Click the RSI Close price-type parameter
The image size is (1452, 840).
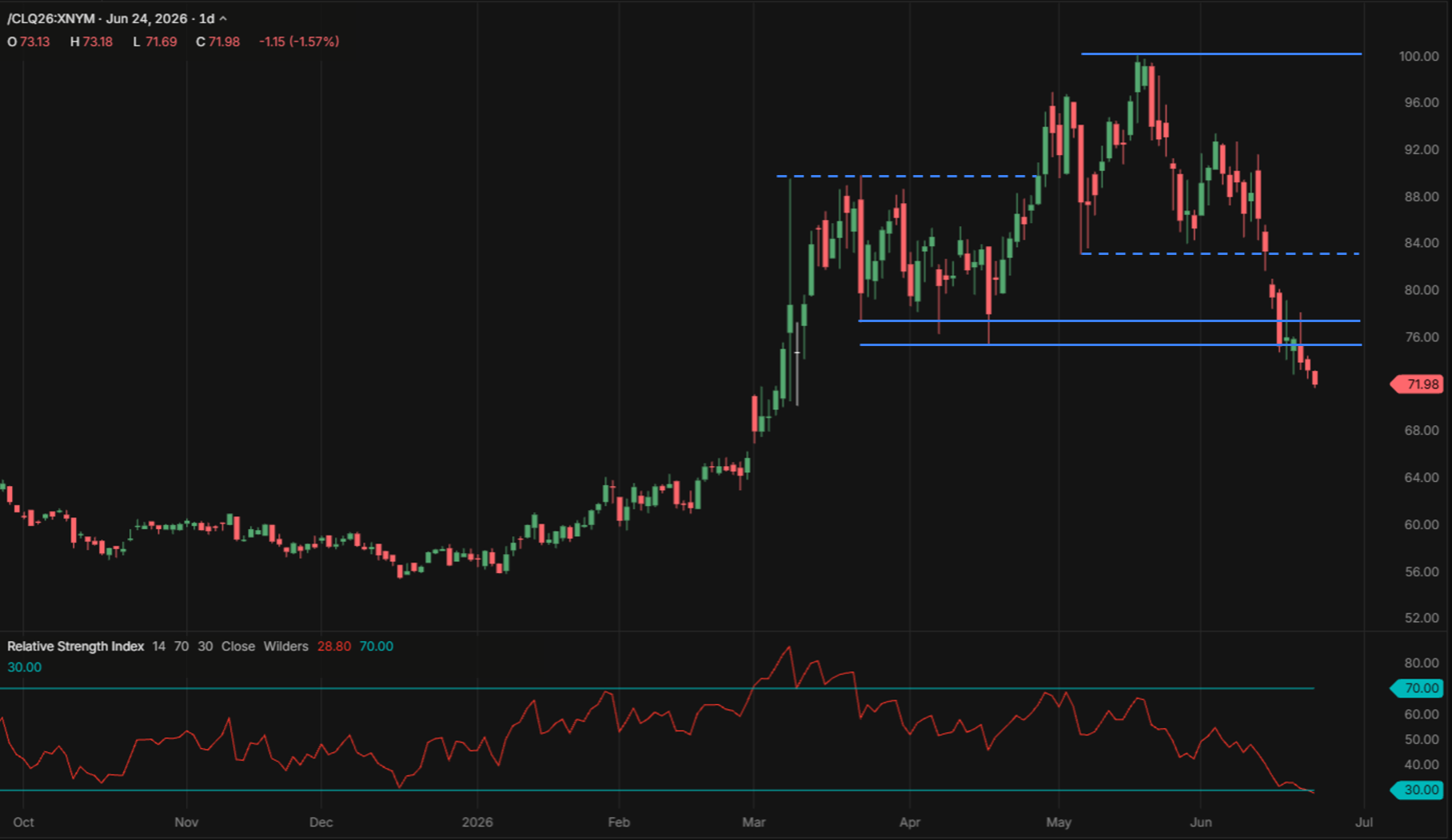coord(238,647)
